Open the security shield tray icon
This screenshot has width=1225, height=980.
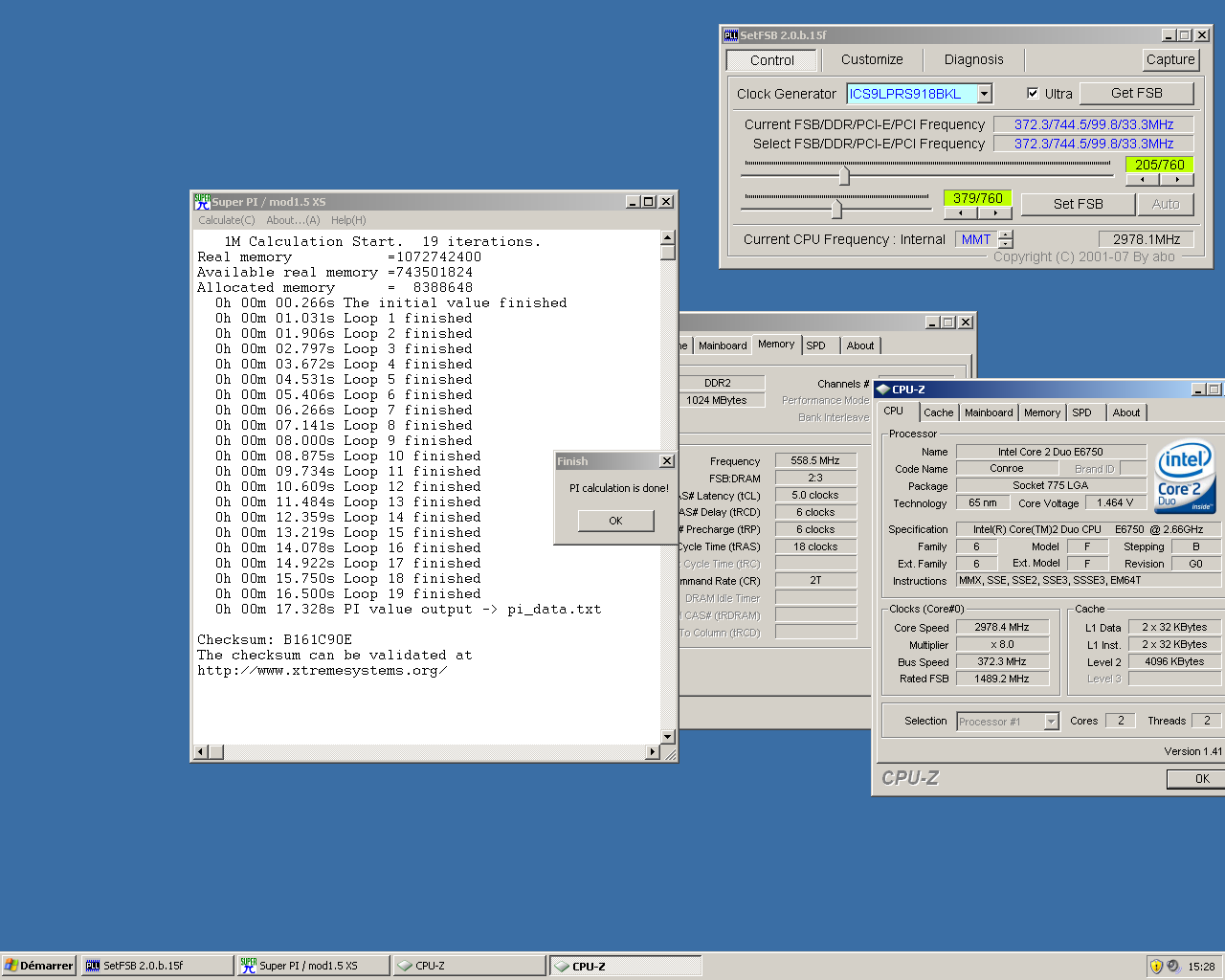click(1156, 967)
